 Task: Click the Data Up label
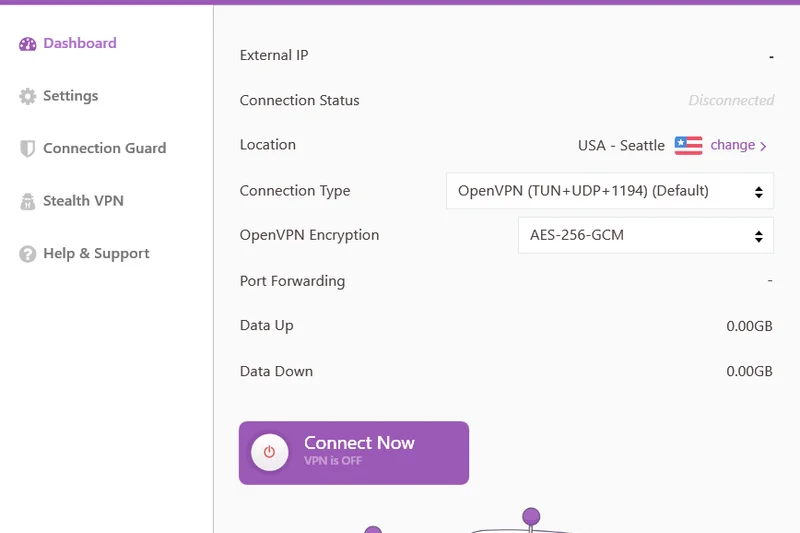266,326
